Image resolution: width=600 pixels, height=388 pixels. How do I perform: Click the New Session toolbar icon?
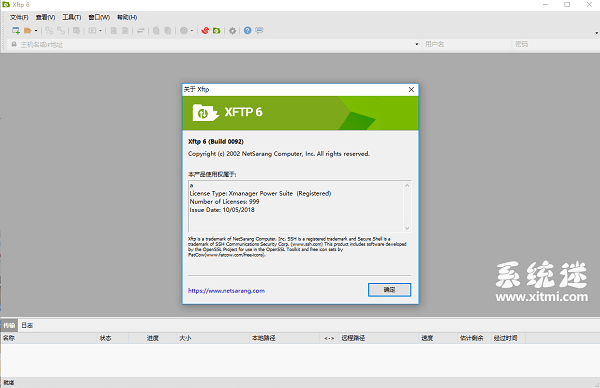[16, 31]
